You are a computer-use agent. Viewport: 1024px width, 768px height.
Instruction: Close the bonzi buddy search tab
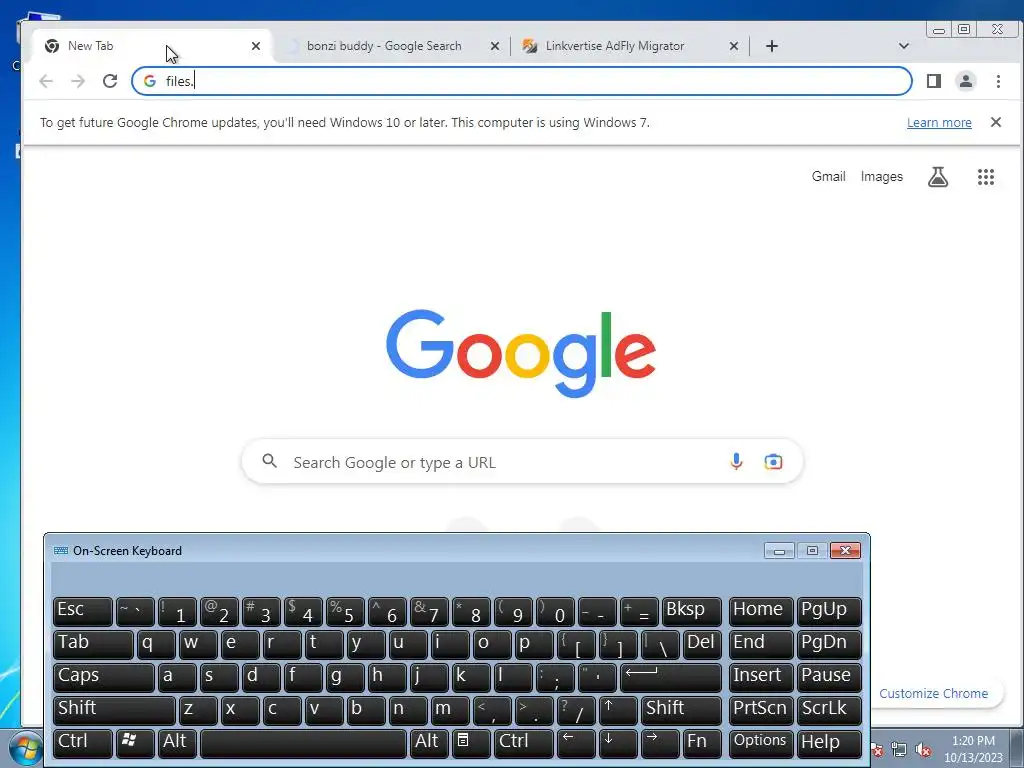495,46
